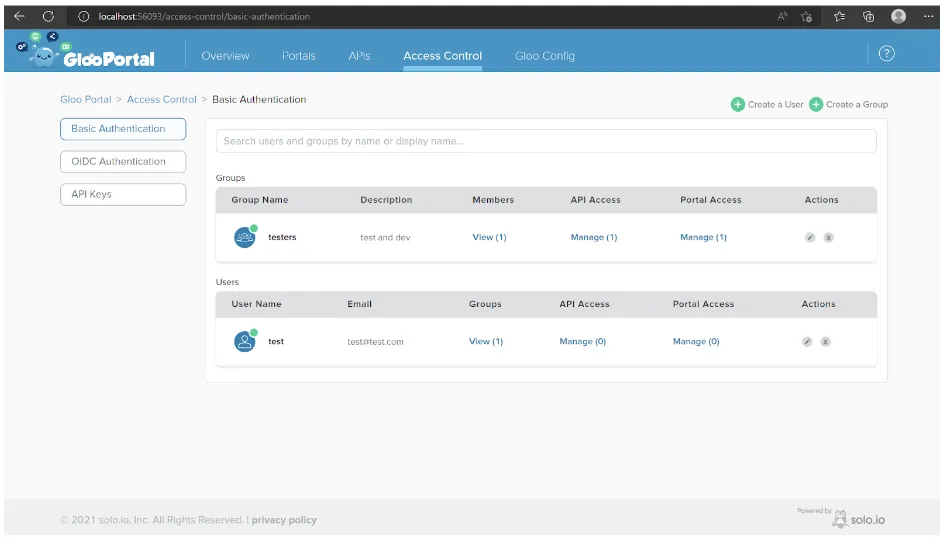The image size is (944, 539).
Task: Open the Portals tab
Action: pyautogui.click(x=299, y=55)
